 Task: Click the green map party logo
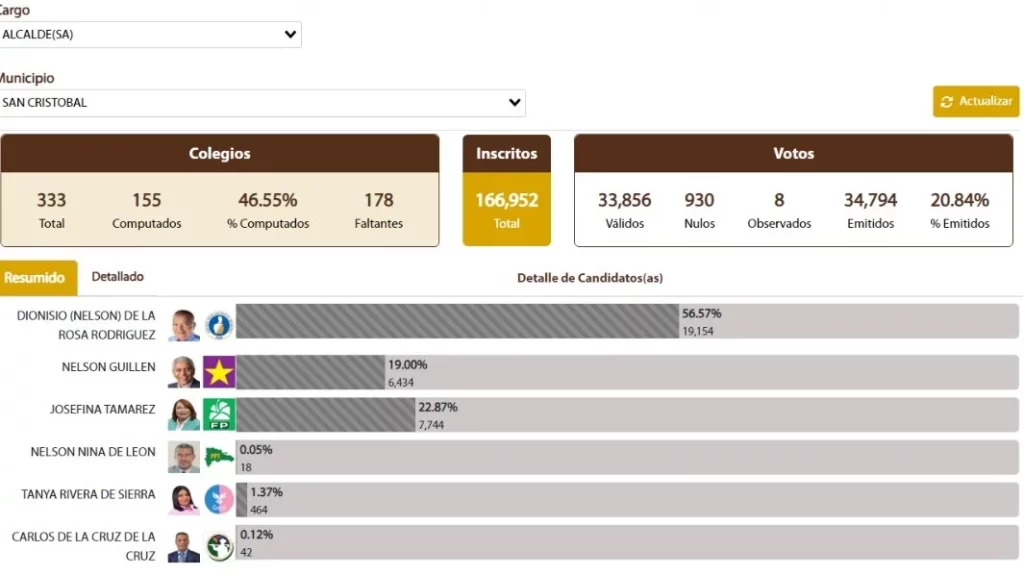[218, 457]
